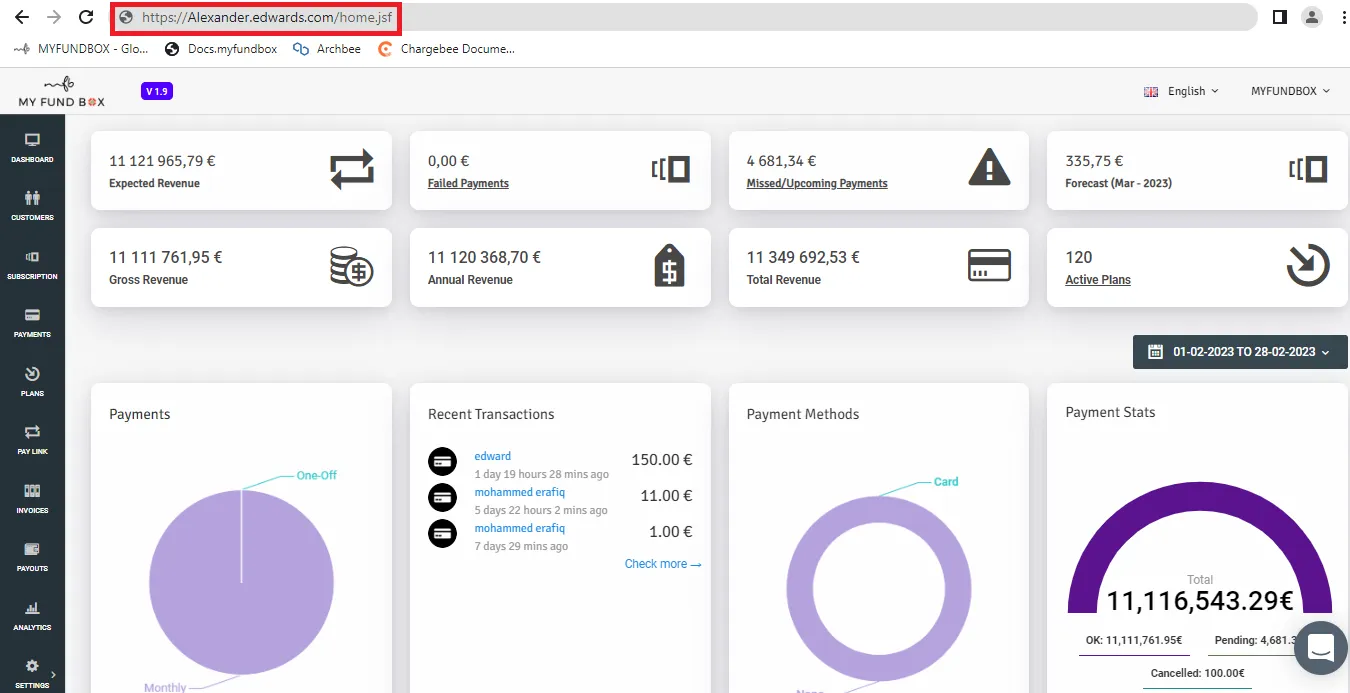Click the browser address bar URL
The width and height of the screenshot is (1350, 693).
coord(266,17)
